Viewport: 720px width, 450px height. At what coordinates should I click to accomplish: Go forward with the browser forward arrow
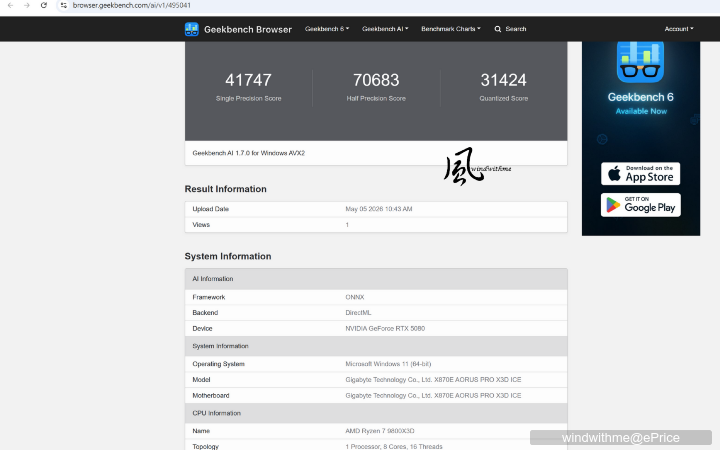coord(27,6)
